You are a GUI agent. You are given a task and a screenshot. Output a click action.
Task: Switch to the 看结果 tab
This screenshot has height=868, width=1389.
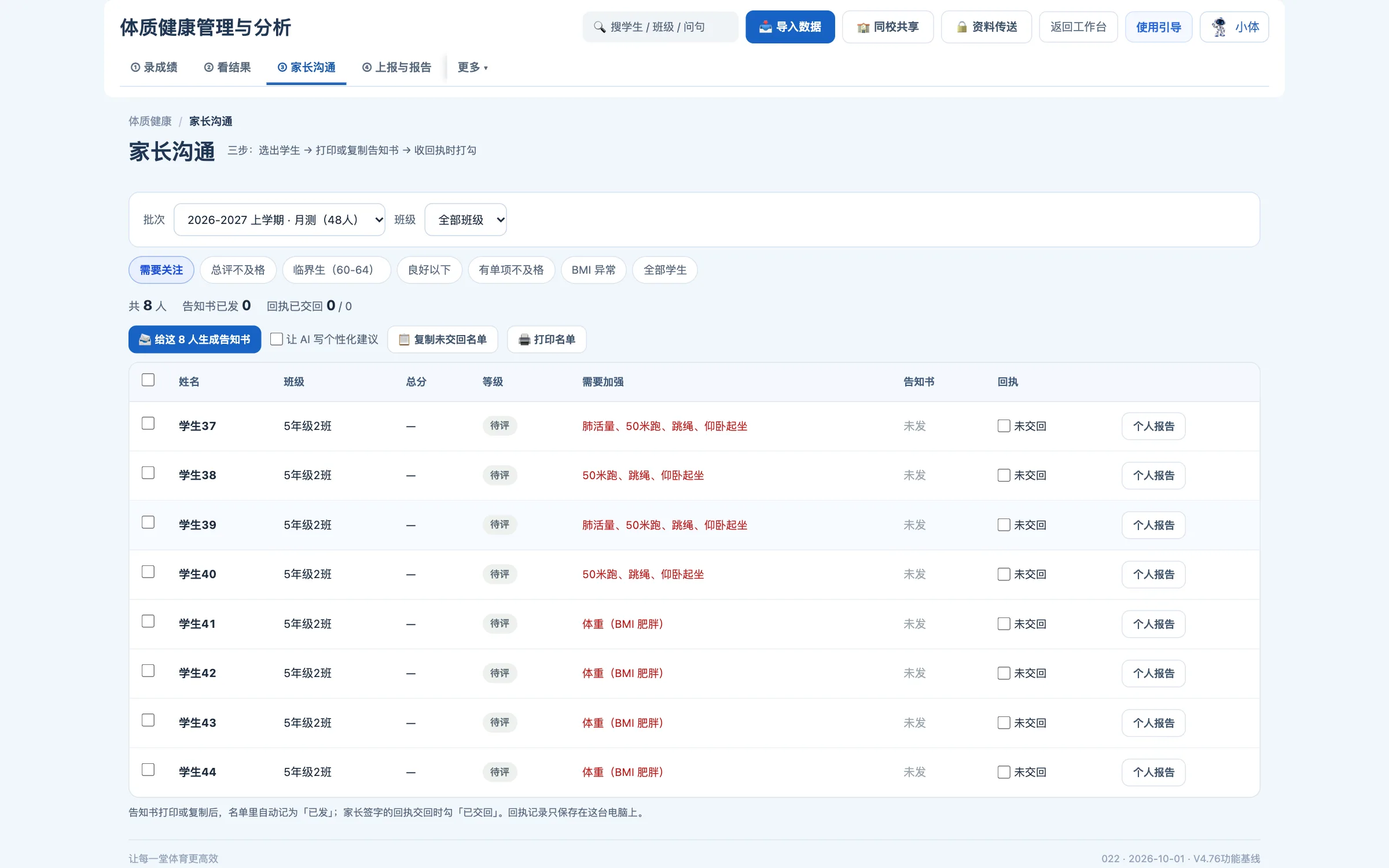coord(227,68)
